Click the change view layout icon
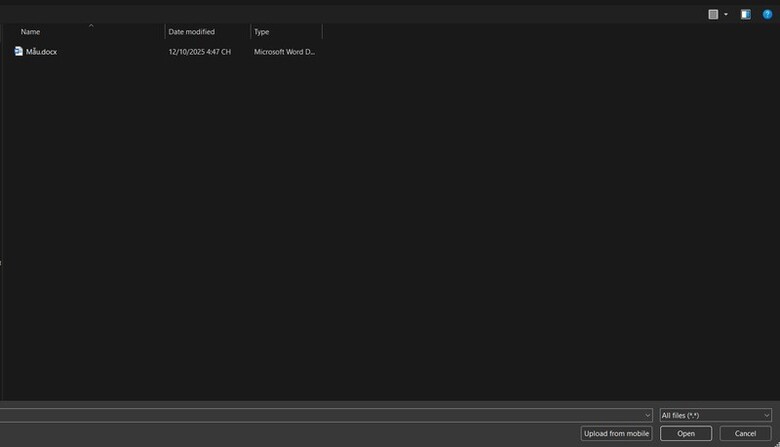Image resolution: width=780 pixels, height=447 pixels. tap(713, 14)
